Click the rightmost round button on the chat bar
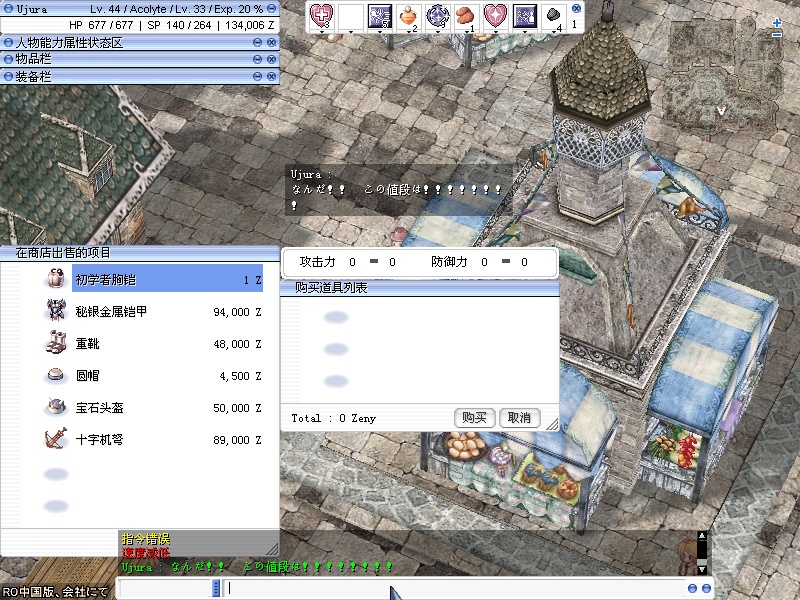 (707, 588)
